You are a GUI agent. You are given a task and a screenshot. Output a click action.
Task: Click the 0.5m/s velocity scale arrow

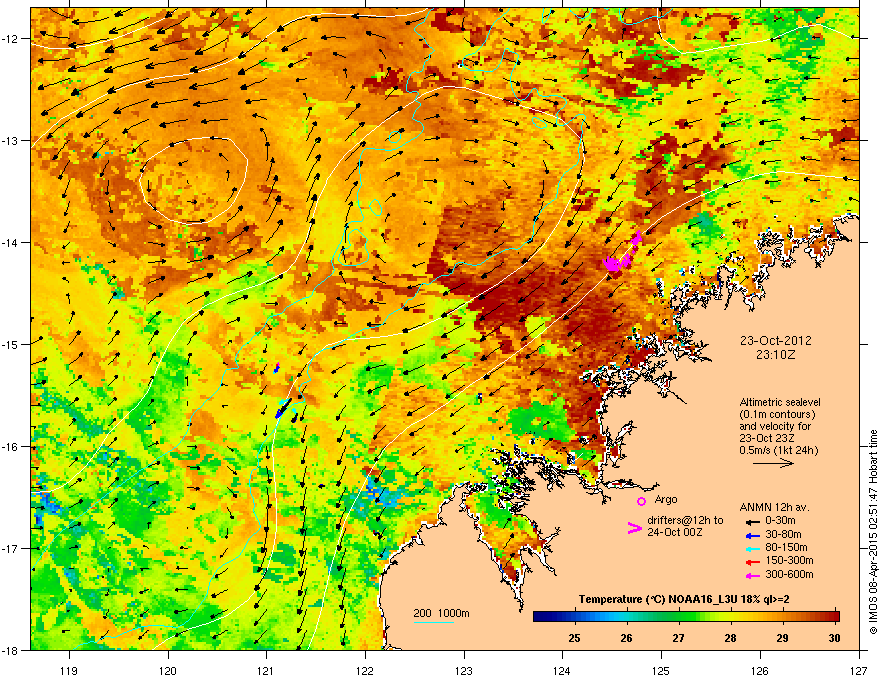773,463
